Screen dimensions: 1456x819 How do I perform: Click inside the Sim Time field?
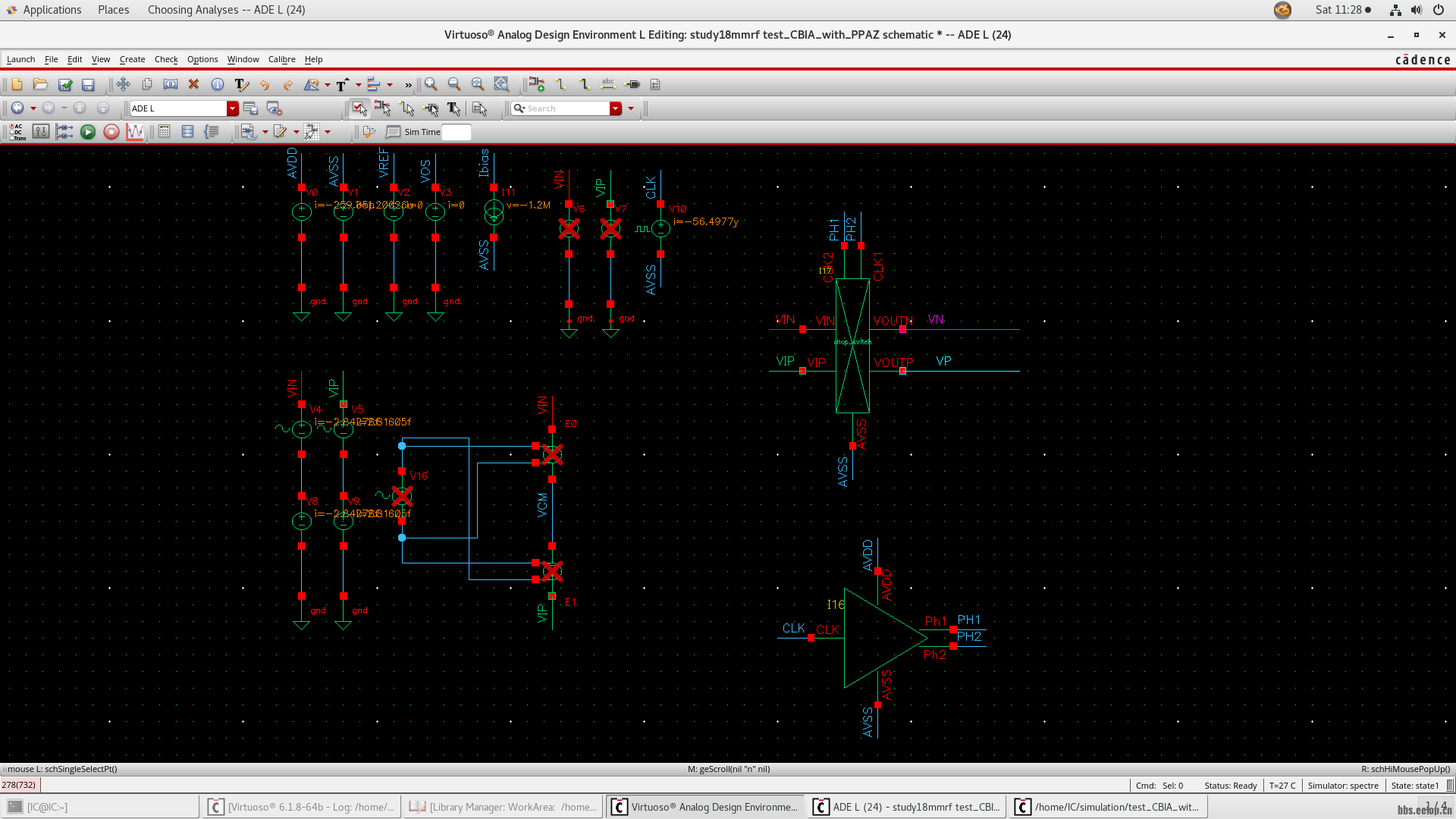pyautogui.click(x=457, y=132)
